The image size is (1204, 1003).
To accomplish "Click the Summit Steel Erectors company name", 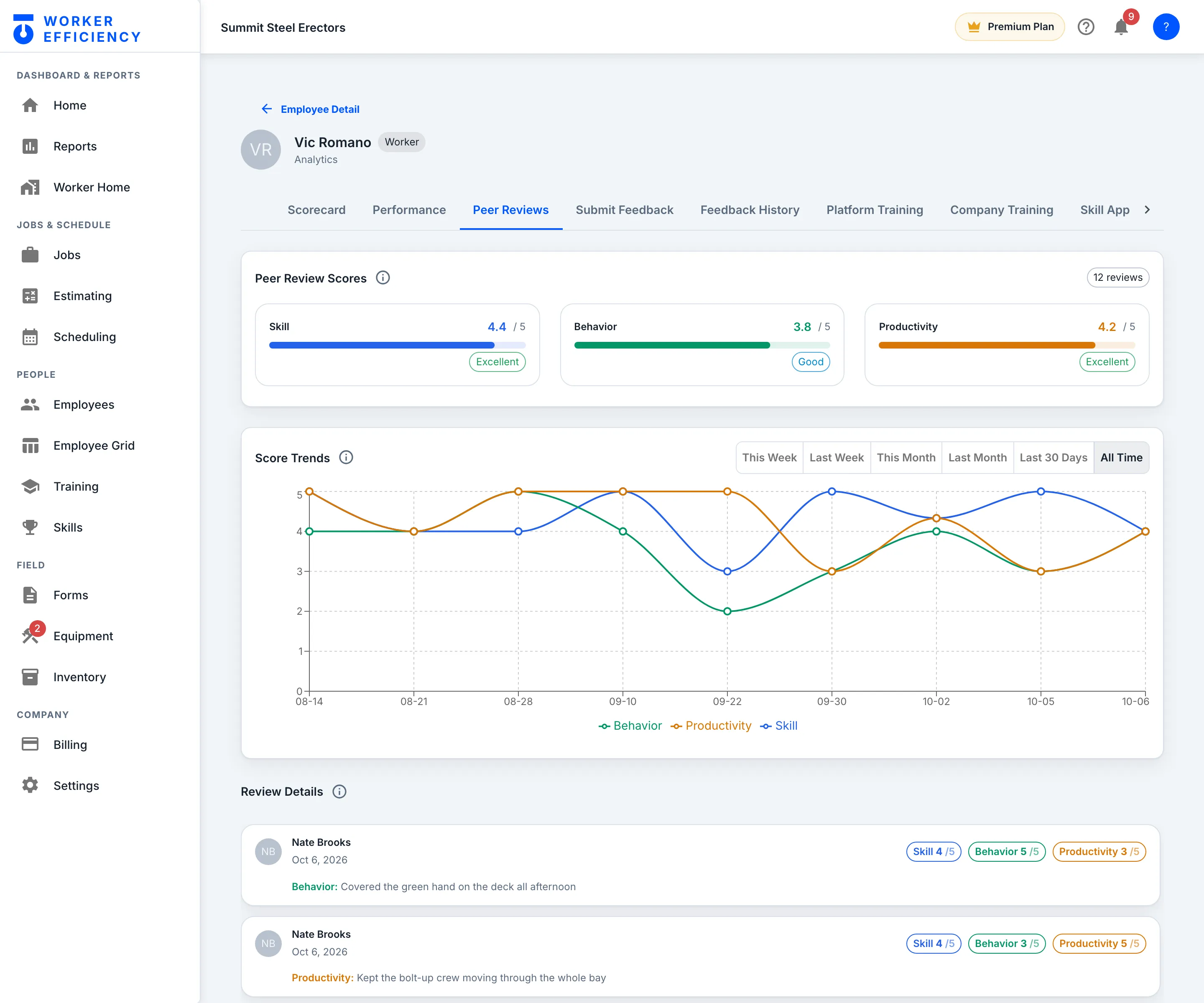I will [x=283, y=28].
